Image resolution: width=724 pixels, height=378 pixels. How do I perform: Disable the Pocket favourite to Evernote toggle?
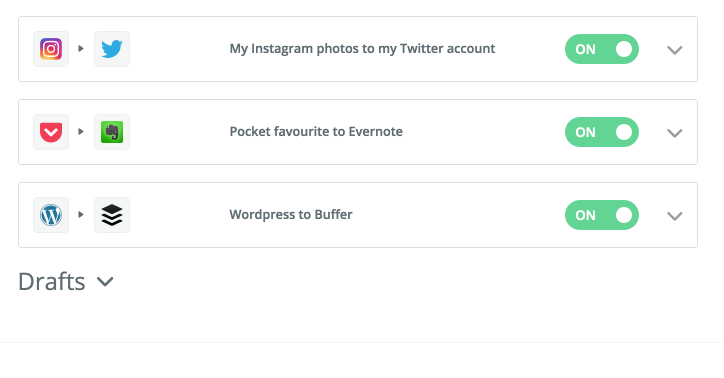click(602, 132)
